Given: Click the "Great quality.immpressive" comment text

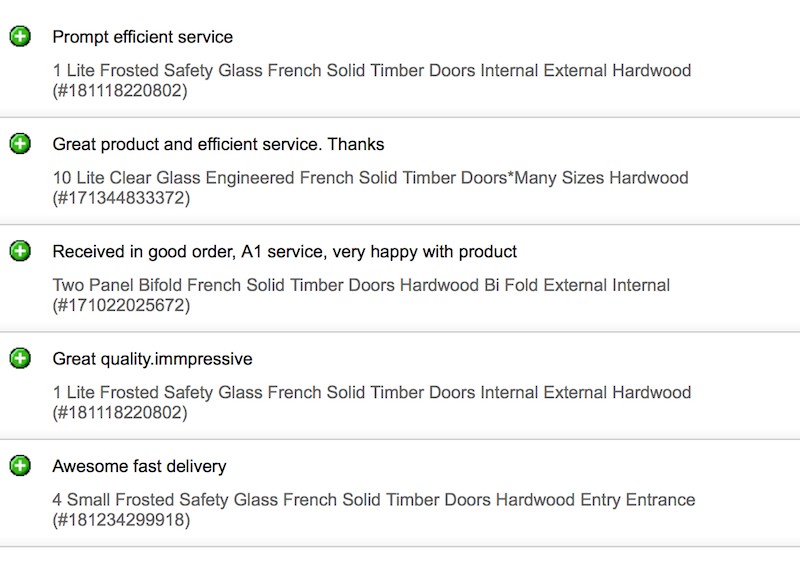Looking at the screenshot, I should 152,358.
